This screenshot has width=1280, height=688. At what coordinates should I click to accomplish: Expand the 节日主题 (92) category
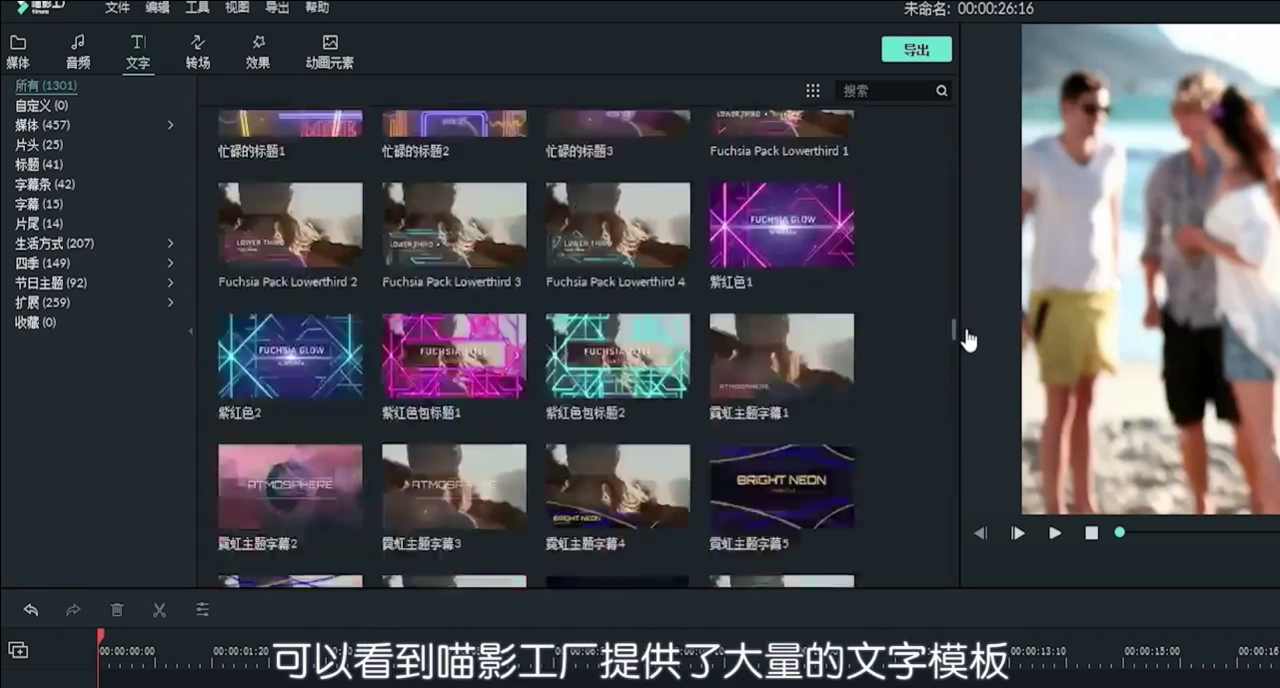coord(170,283)
